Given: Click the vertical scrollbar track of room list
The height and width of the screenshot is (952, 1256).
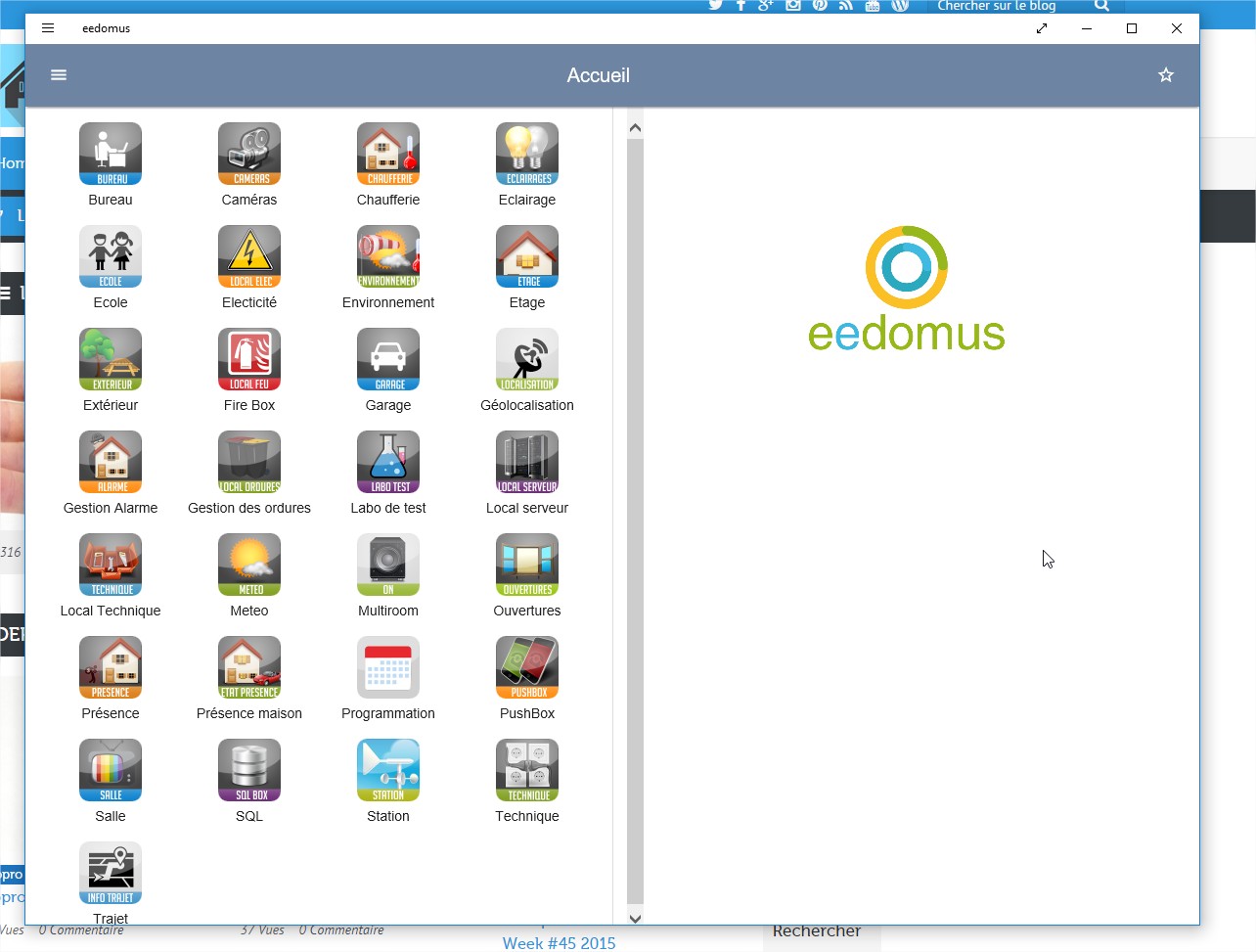Looking at the screenshot, I should [x=635, y=521].
